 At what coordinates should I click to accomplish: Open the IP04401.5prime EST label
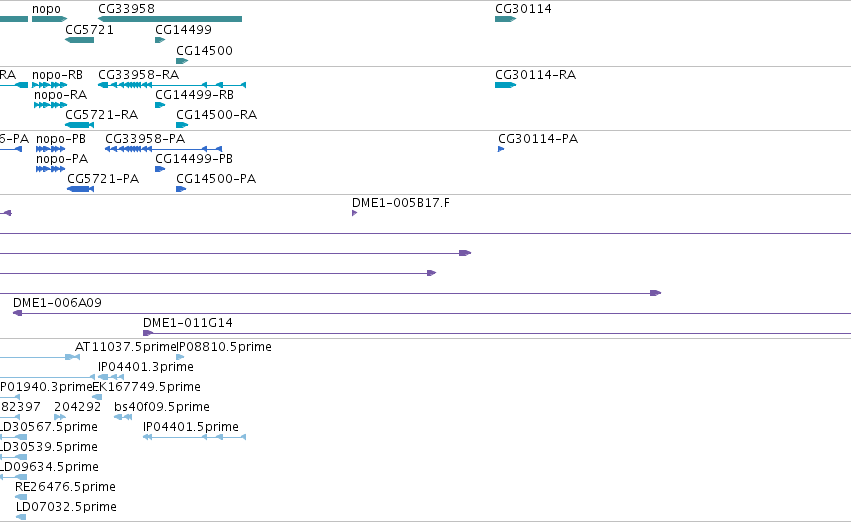click(190, 426)
